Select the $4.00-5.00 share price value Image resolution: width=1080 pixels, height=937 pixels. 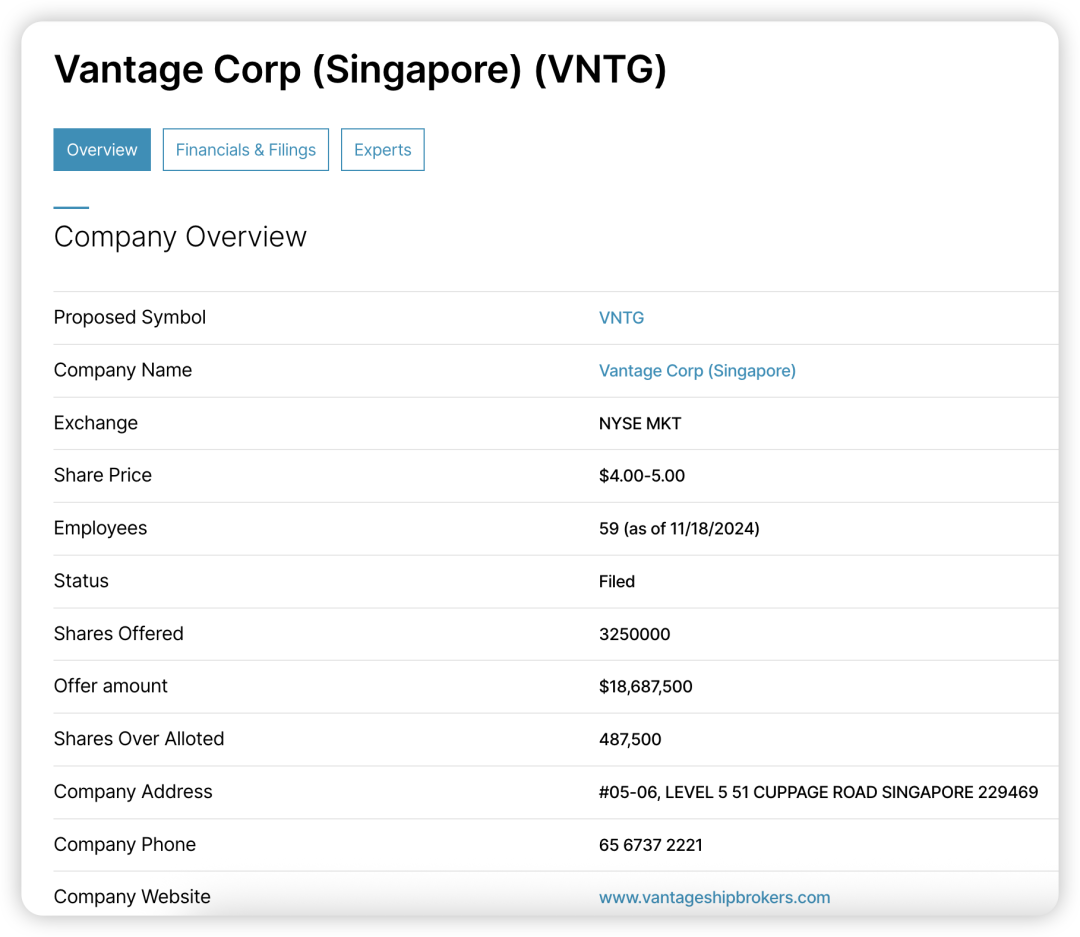tap(642, 476)
